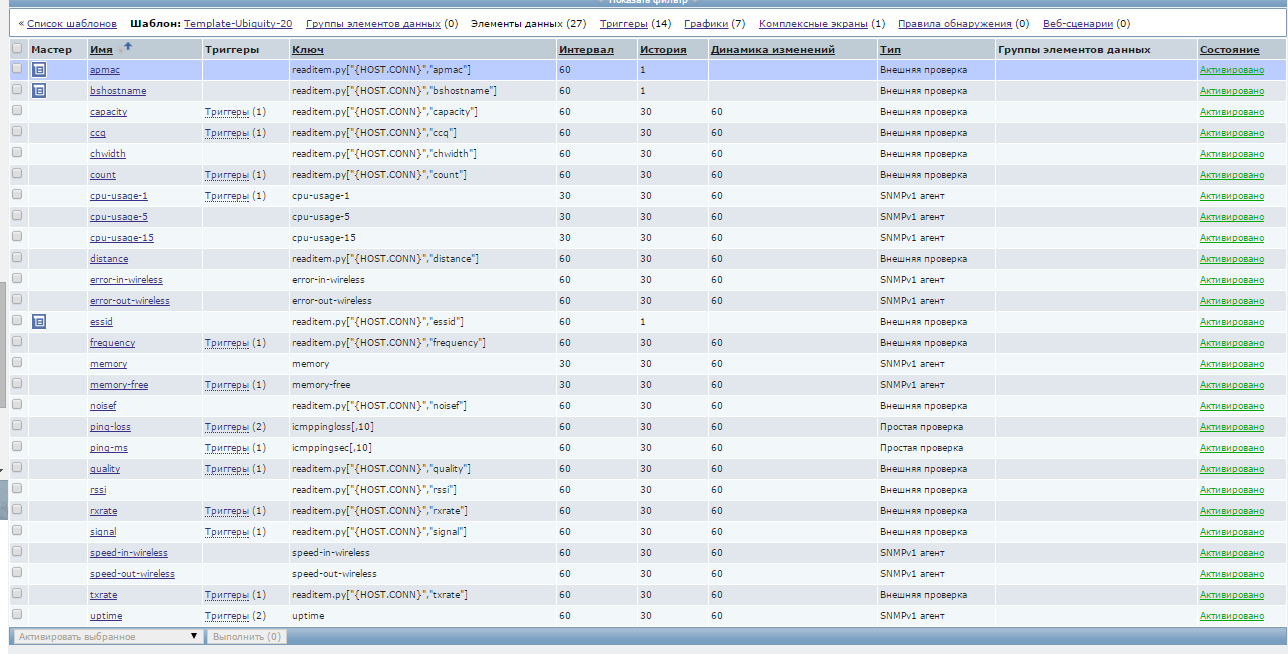The height and width of the screenshot is (654, 1288).
Task: Open the signal item
Action: 103,532
